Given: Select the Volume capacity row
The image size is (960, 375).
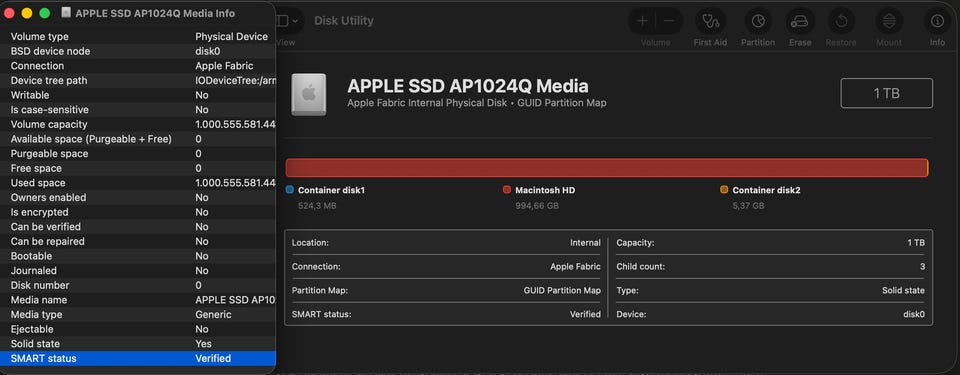Looking at the screenshot, I should pos(138,124).
